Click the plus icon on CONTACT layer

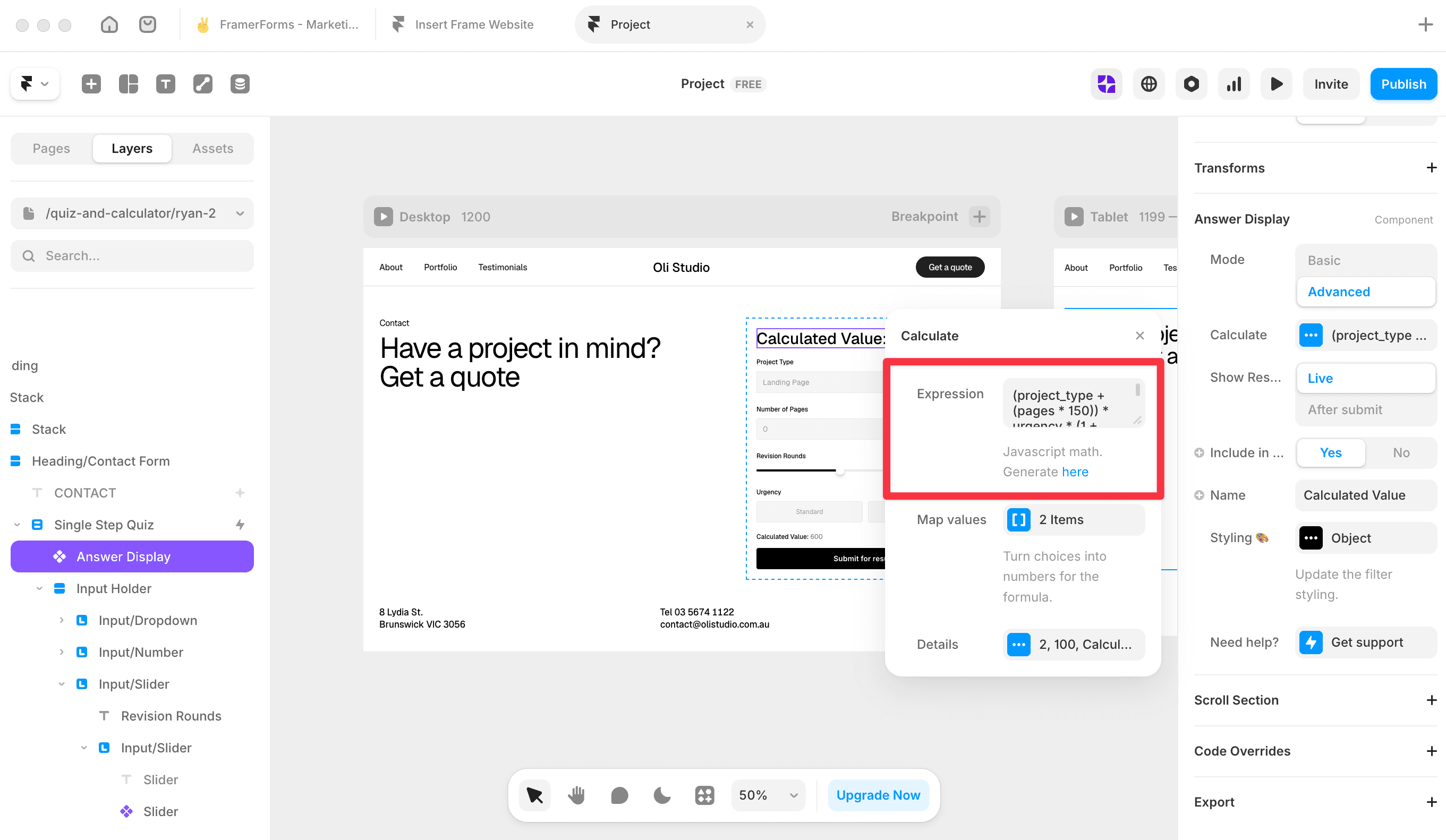tap(240, 493)
